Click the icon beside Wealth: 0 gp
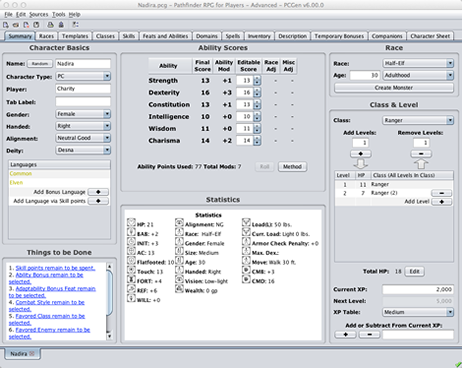The image size is (470, 374). point(179,289)
